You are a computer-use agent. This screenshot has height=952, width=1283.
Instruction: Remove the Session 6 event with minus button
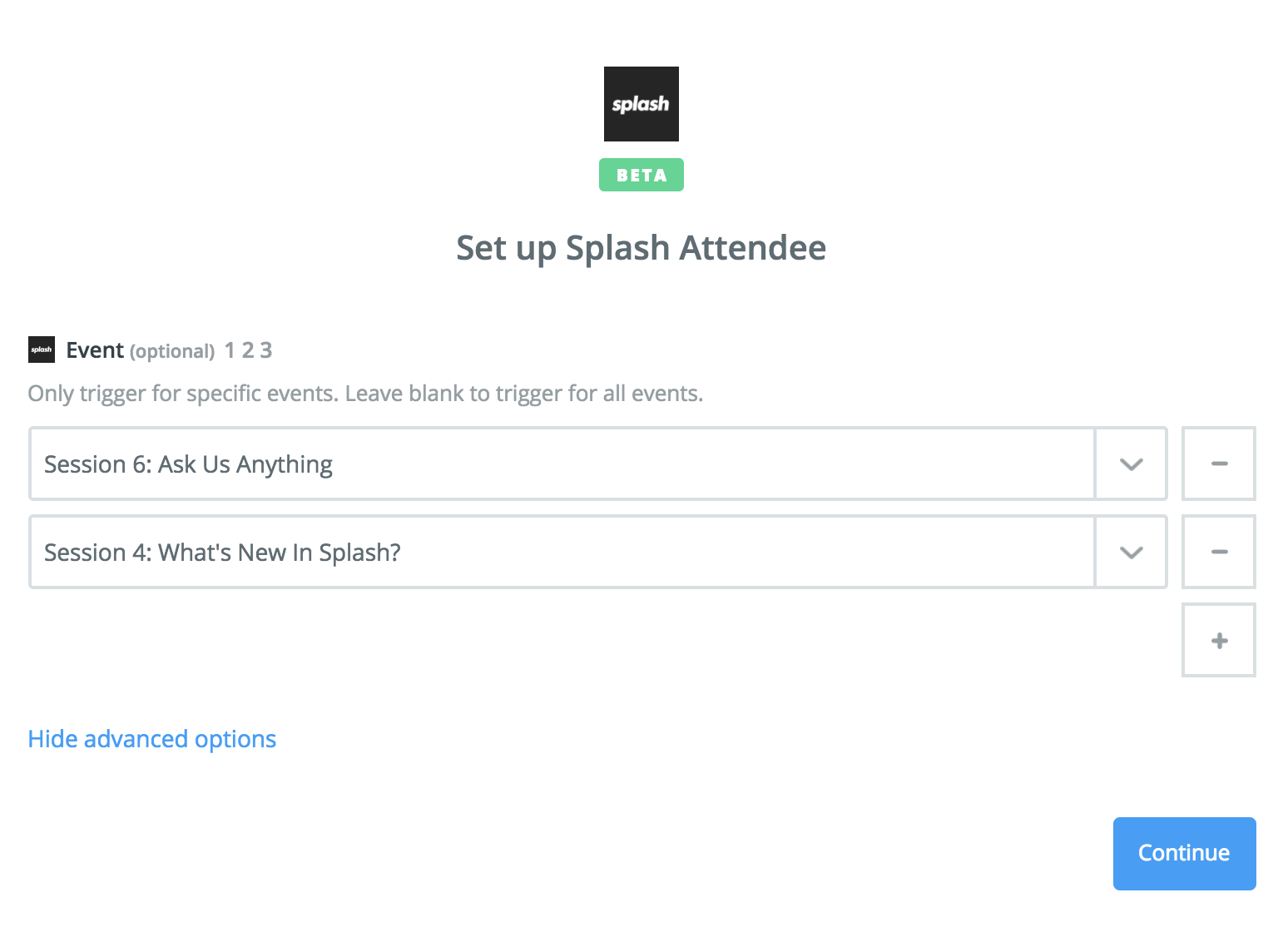pyautogui.click(x=1219, y=464)
